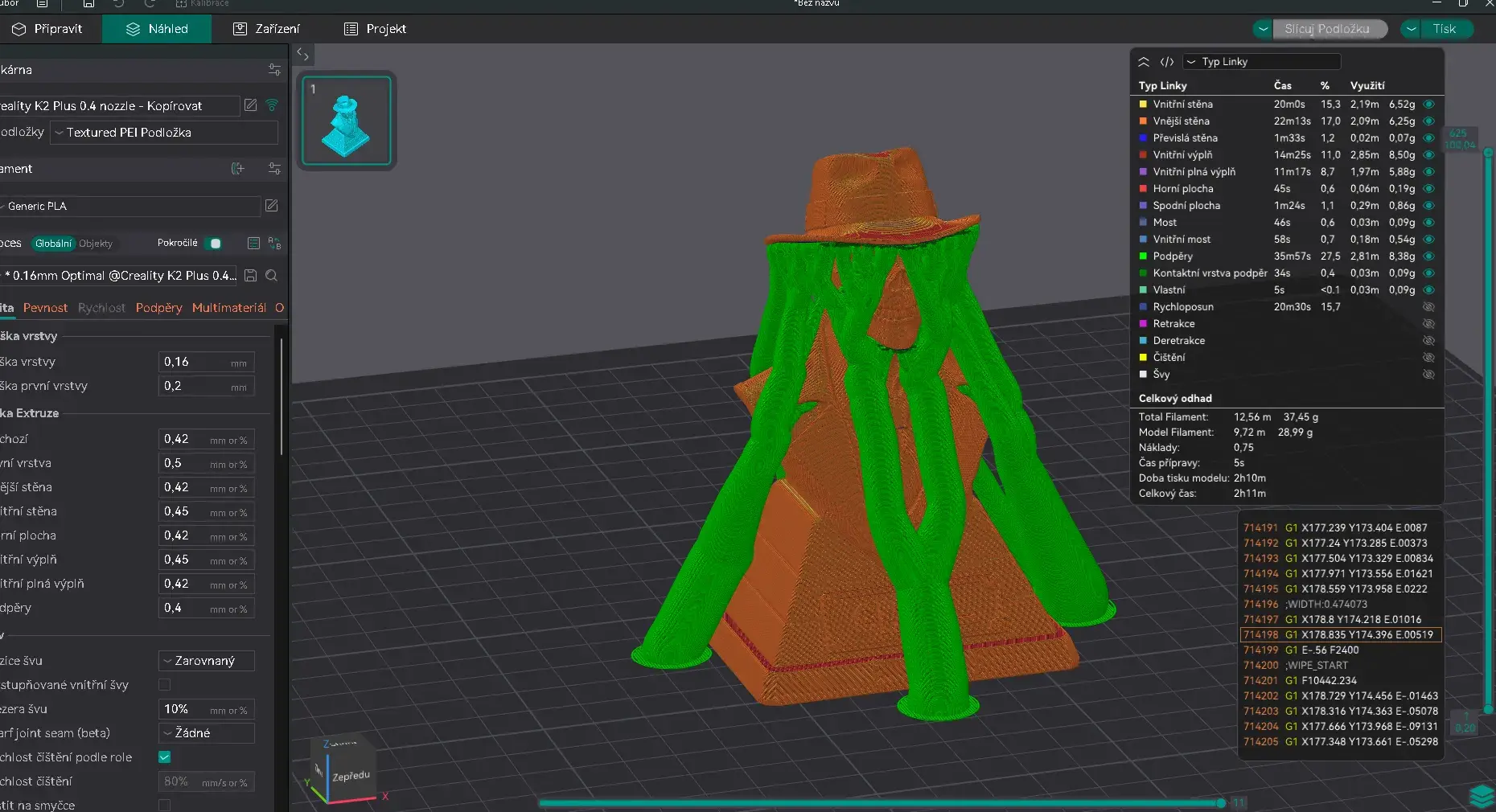The height and width of the screenshot is (812, 1496).
Task: Select the Globální process scope
Action: [x=53, y=244]
